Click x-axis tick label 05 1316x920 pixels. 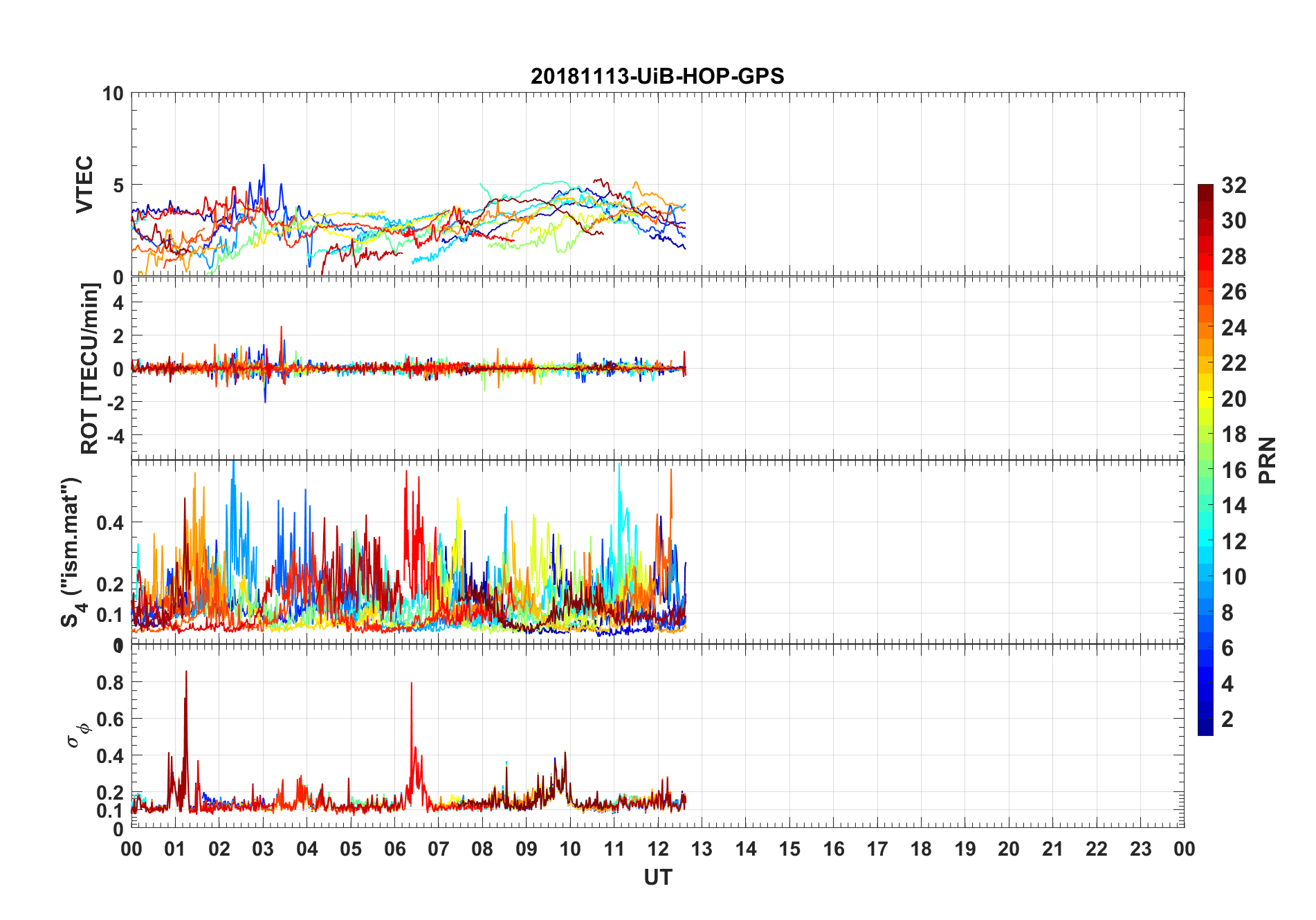[x=351, y=849]
